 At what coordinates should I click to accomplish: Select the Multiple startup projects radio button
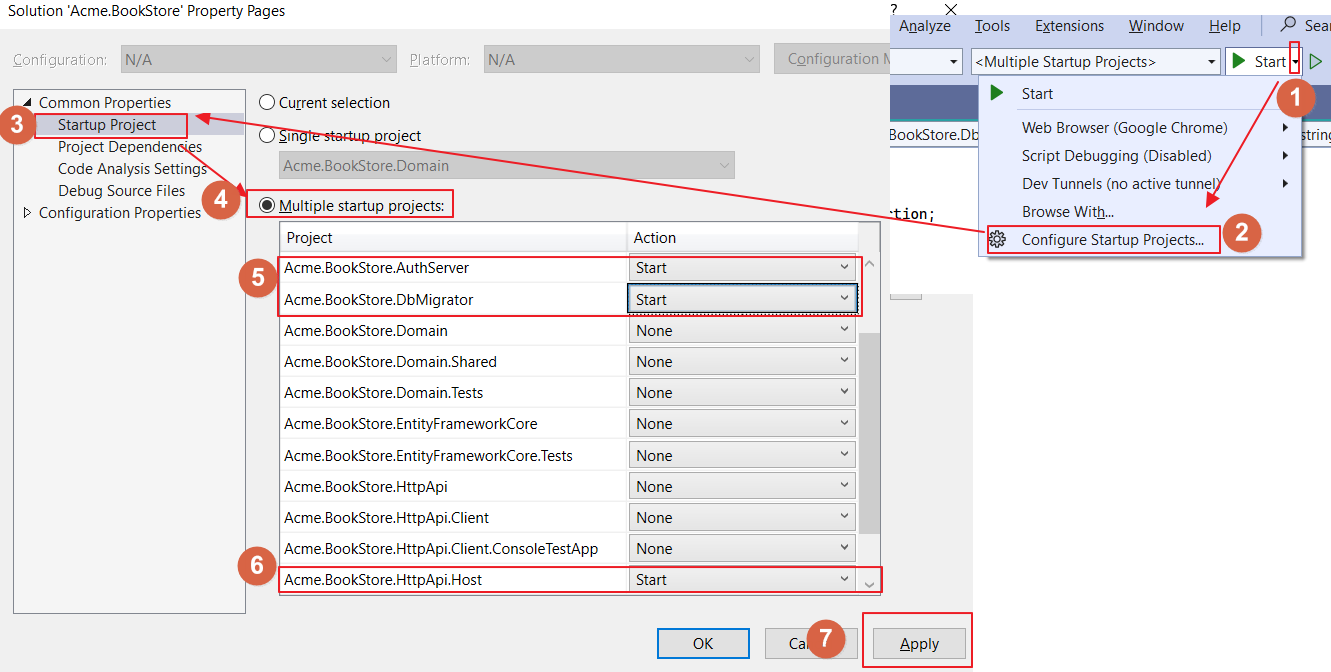267,205
